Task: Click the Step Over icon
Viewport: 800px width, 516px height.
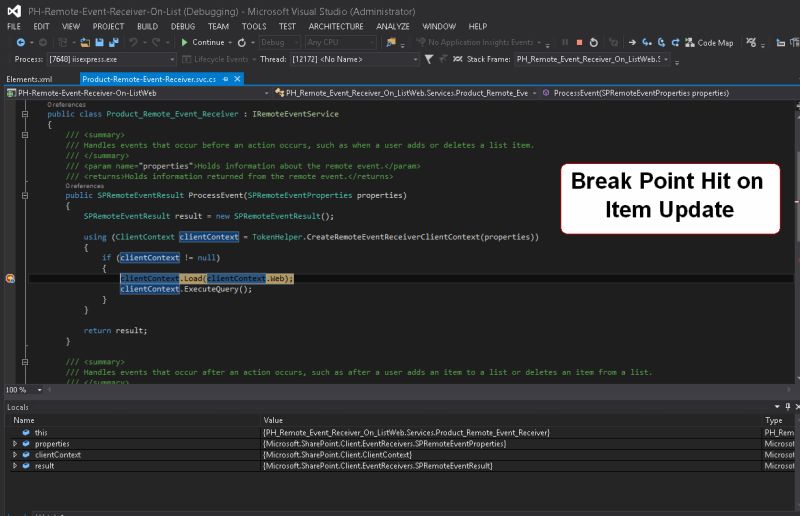Action: pos(661,42)
